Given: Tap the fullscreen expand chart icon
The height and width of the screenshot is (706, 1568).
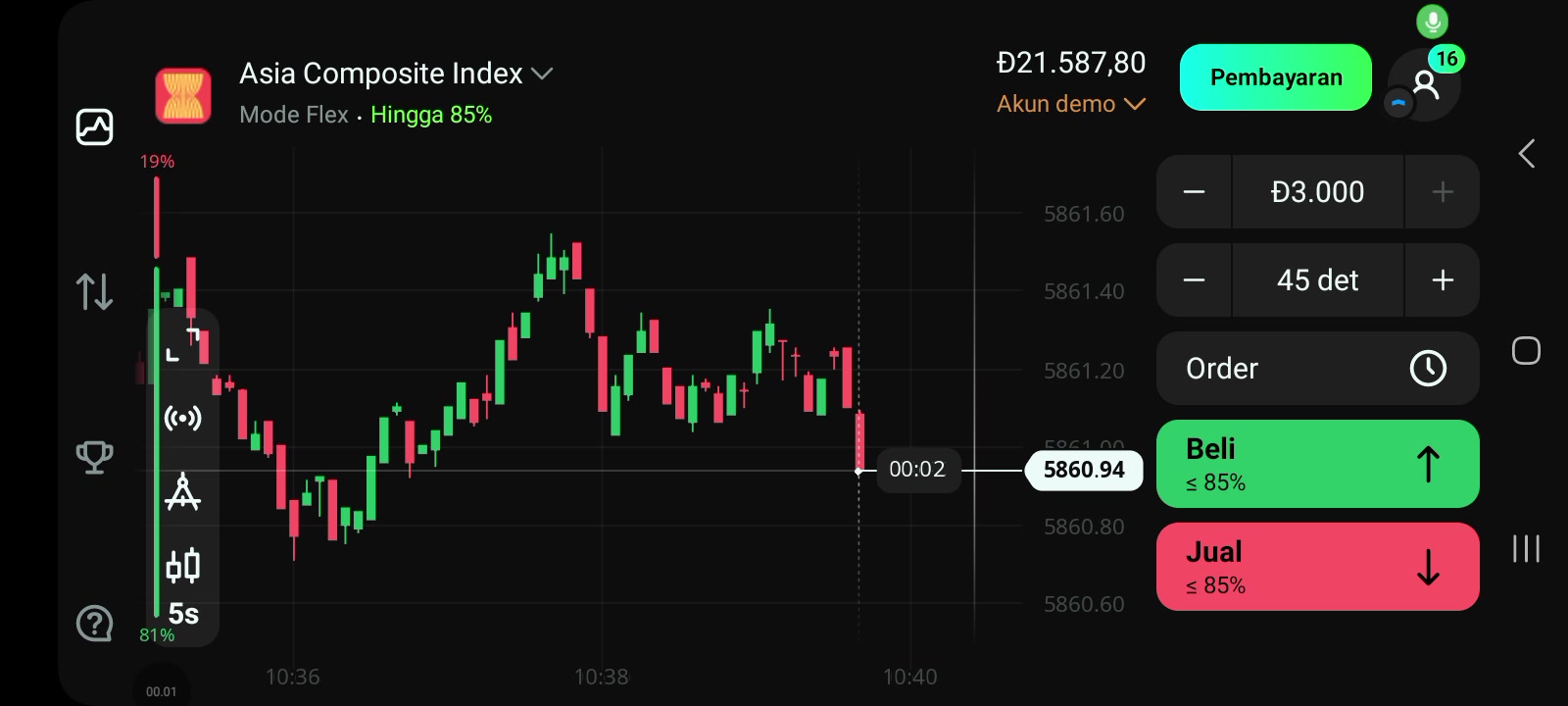Looking at the screenshot, I should pyautogui.click(x=182, y=344).
